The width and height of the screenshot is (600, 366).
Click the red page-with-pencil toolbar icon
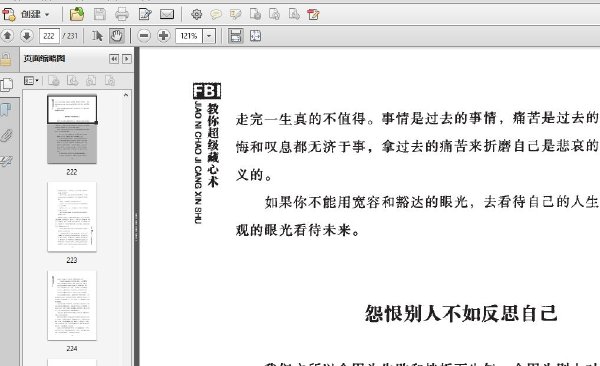pos(313,15)
